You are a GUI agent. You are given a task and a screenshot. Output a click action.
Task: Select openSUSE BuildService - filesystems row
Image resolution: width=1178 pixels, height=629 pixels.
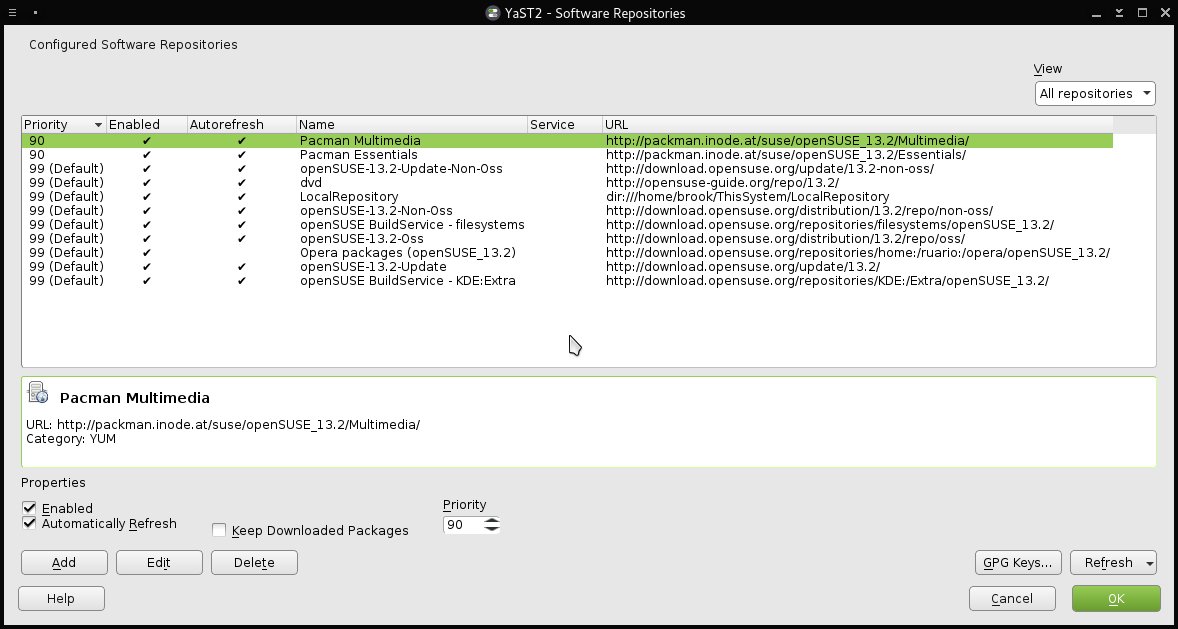click(x=567, y=225)
